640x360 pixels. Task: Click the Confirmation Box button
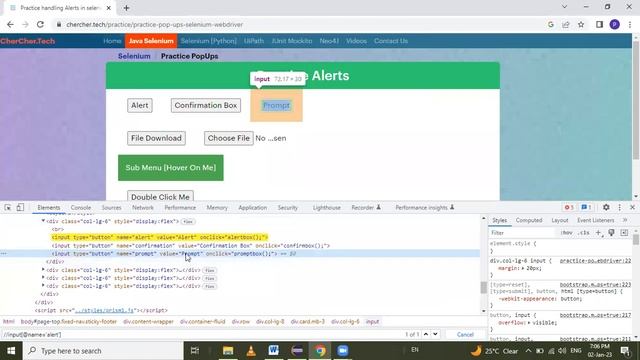206,105
